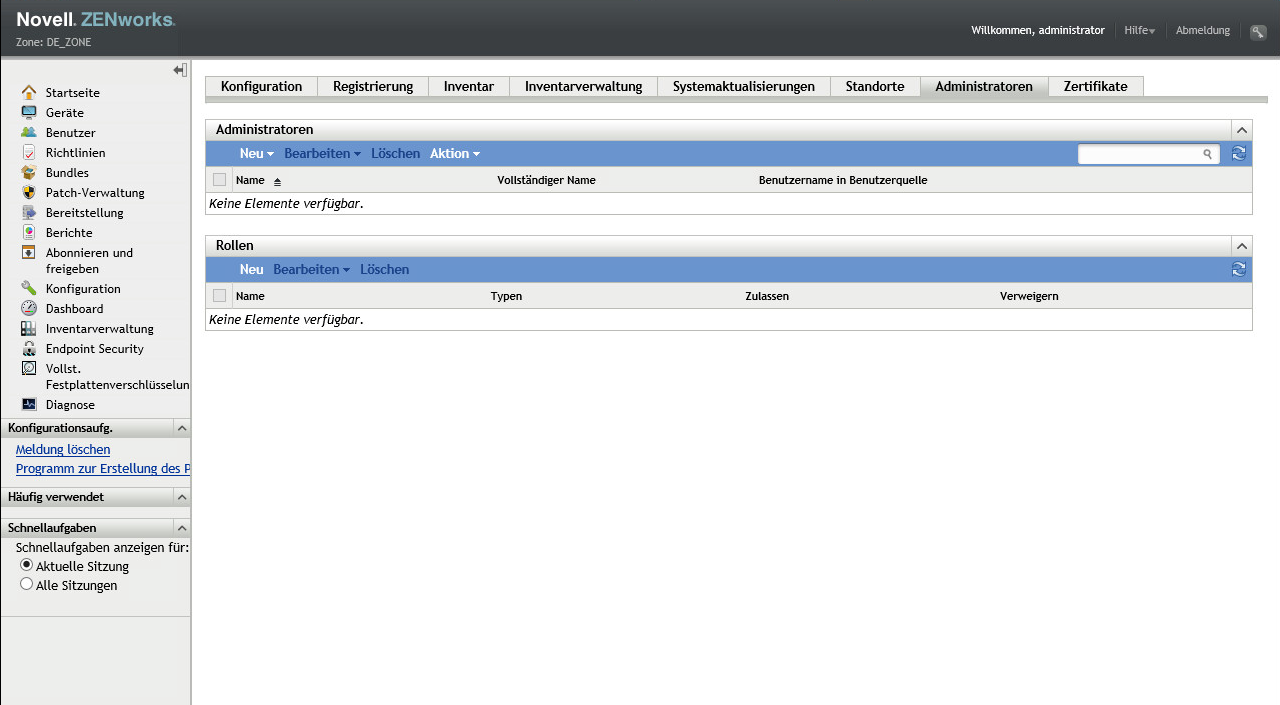Open the Neu dropdown in Administratoren
This screenshot has height=705, width=1280.
point(256,153)
